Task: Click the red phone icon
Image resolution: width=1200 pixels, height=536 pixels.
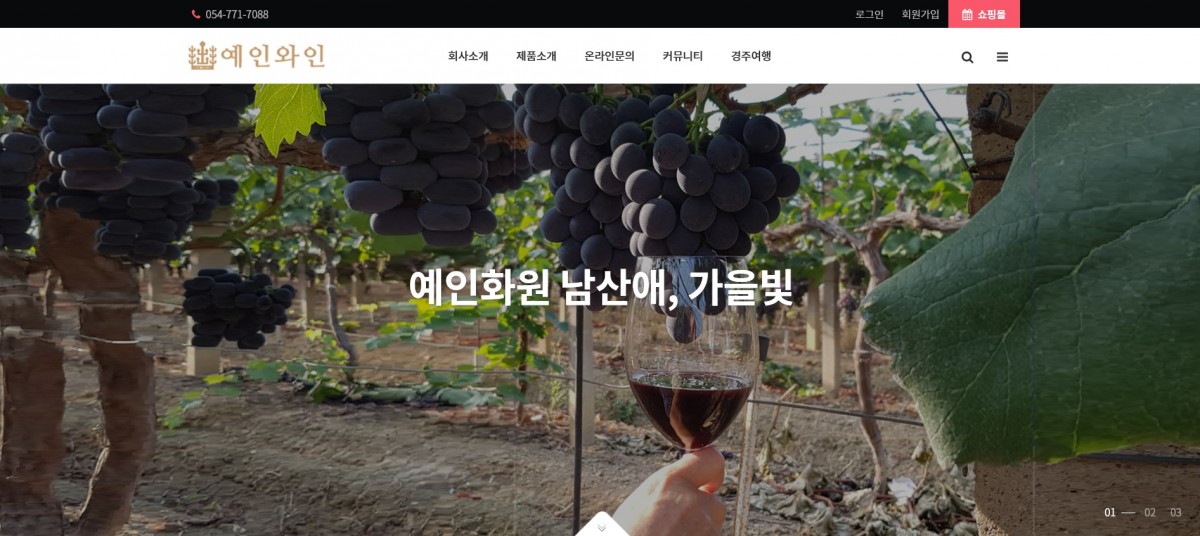Action: click(x=196, y=14)
